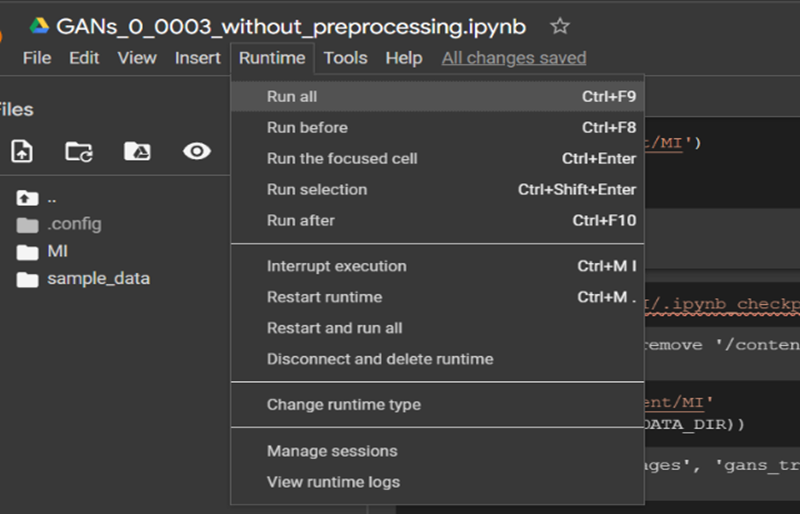Expand the MI folder
800x514 pixels.
(x=57, y=251)
